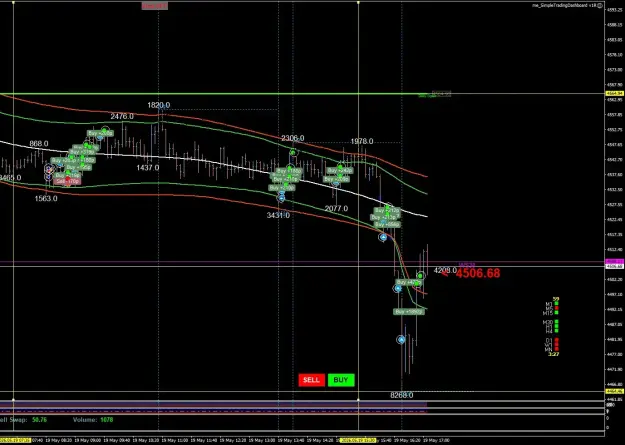Click the Swap 50.76 readout

24,420
